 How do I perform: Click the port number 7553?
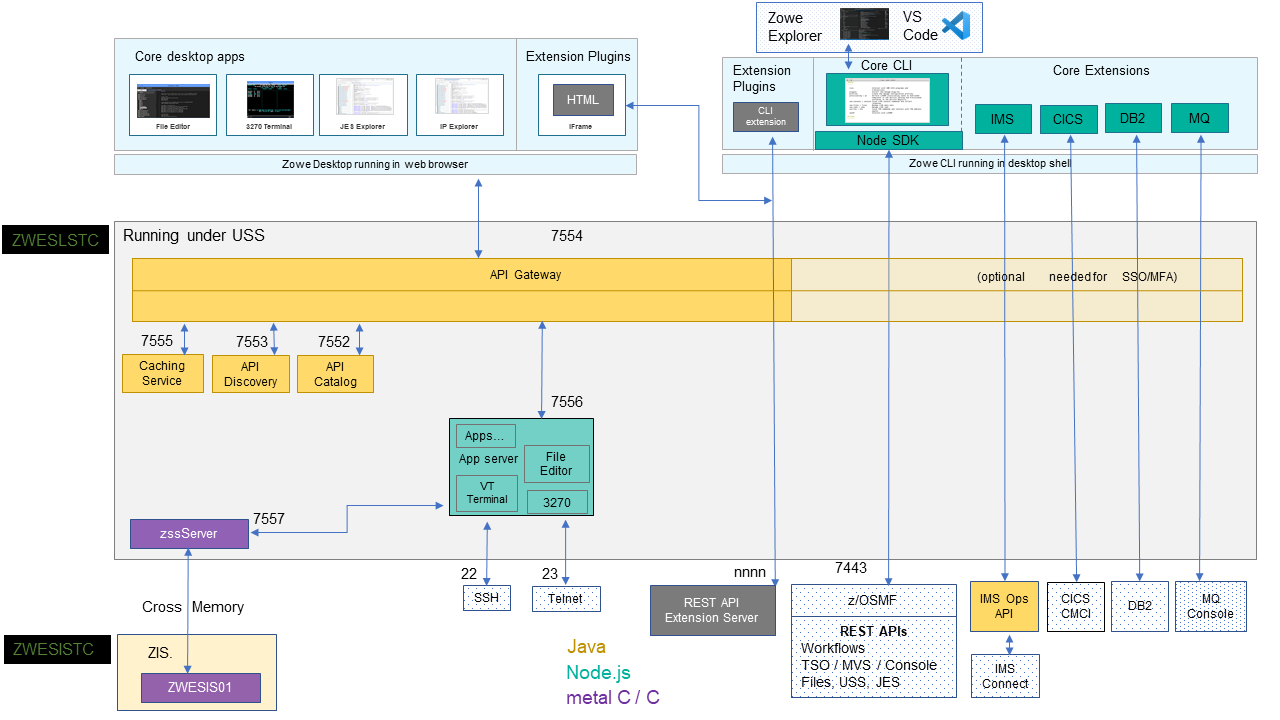252,342
